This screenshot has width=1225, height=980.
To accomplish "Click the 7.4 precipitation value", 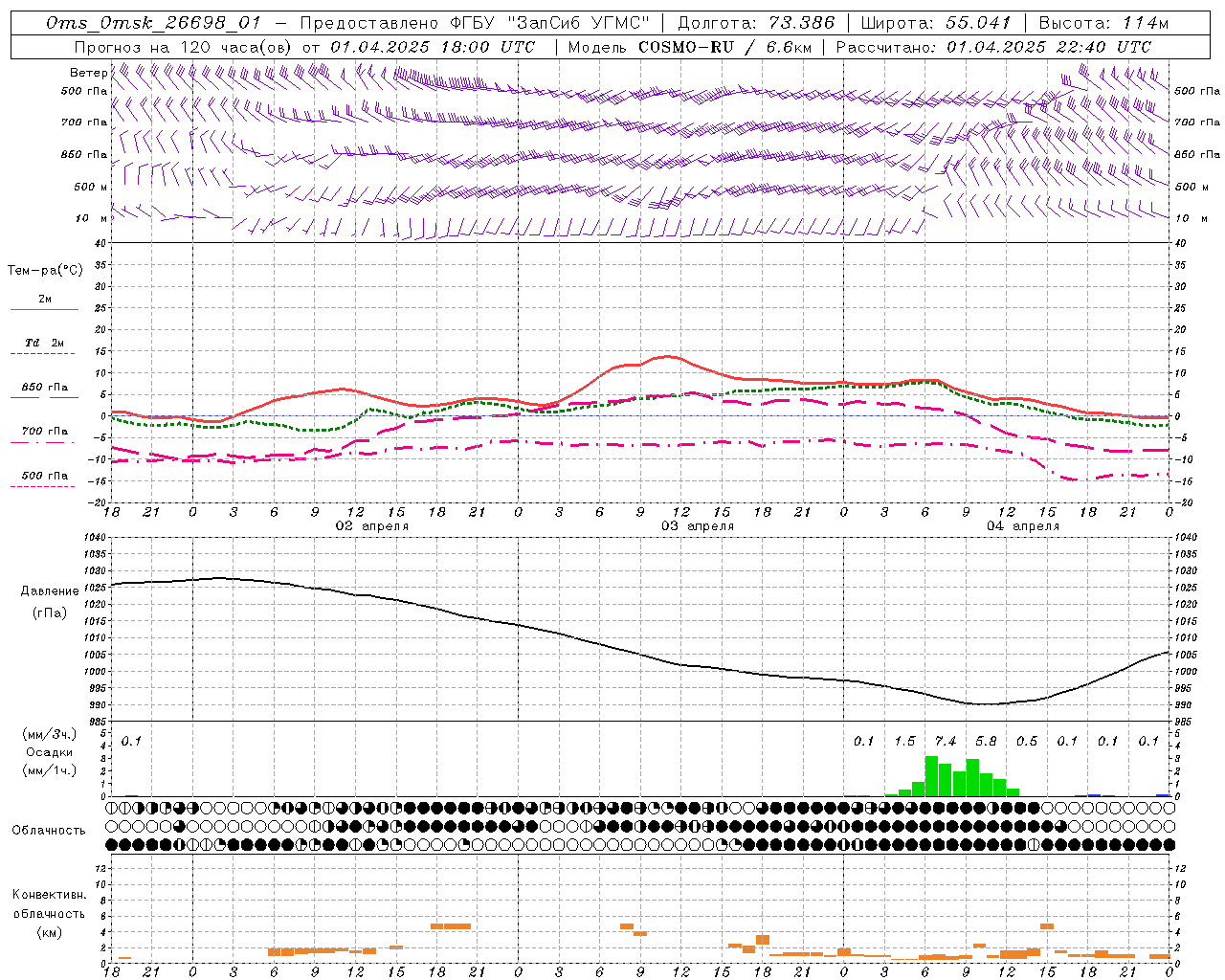I will (946, 742).
